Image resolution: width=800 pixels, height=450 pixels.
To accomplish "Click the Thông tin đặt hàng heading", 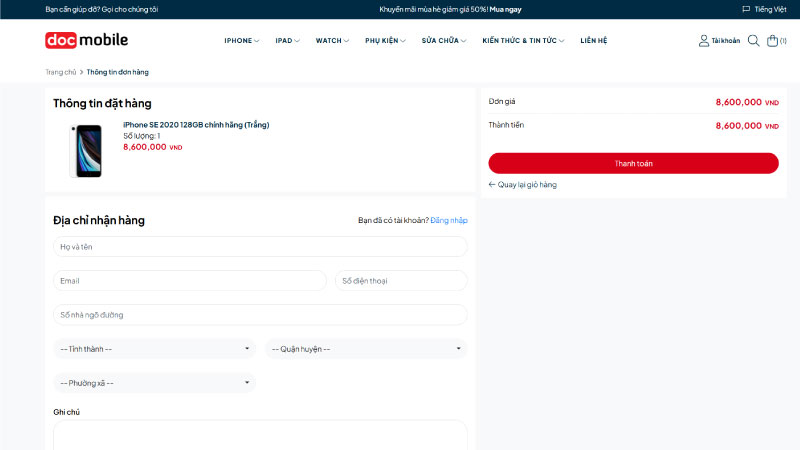I will (102, 104).
